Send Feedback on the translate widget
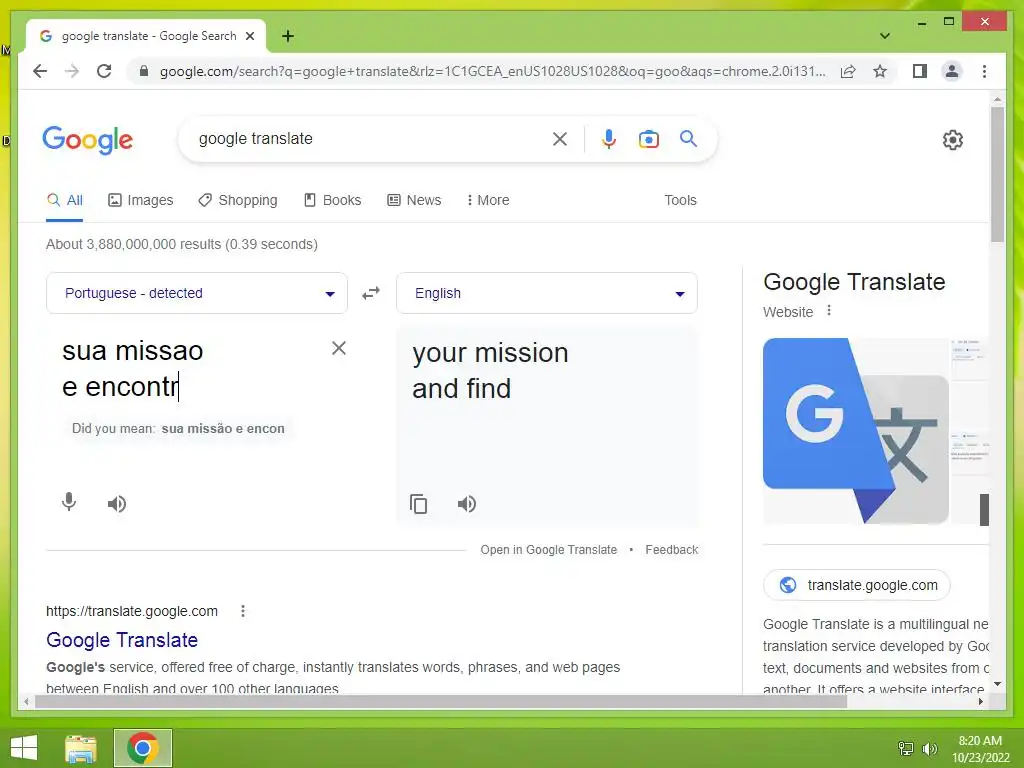Screen dimensions: 1024x768 tap(671, 550)
